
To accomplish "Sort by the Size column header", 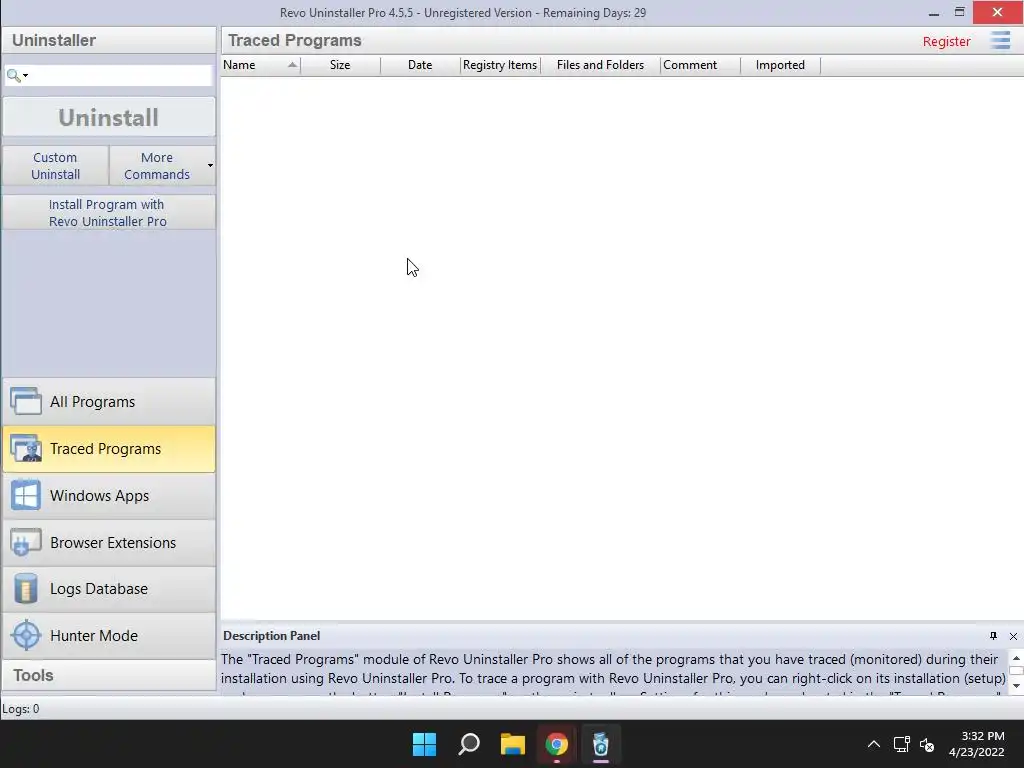I will [x=340, y=65].
